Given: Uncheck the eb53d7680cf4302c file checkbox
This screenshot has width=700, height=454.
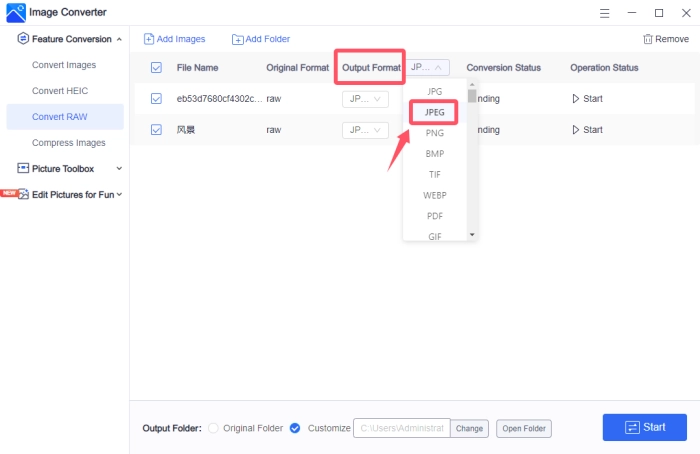Looking at the screenshot, I should (155, 99).
